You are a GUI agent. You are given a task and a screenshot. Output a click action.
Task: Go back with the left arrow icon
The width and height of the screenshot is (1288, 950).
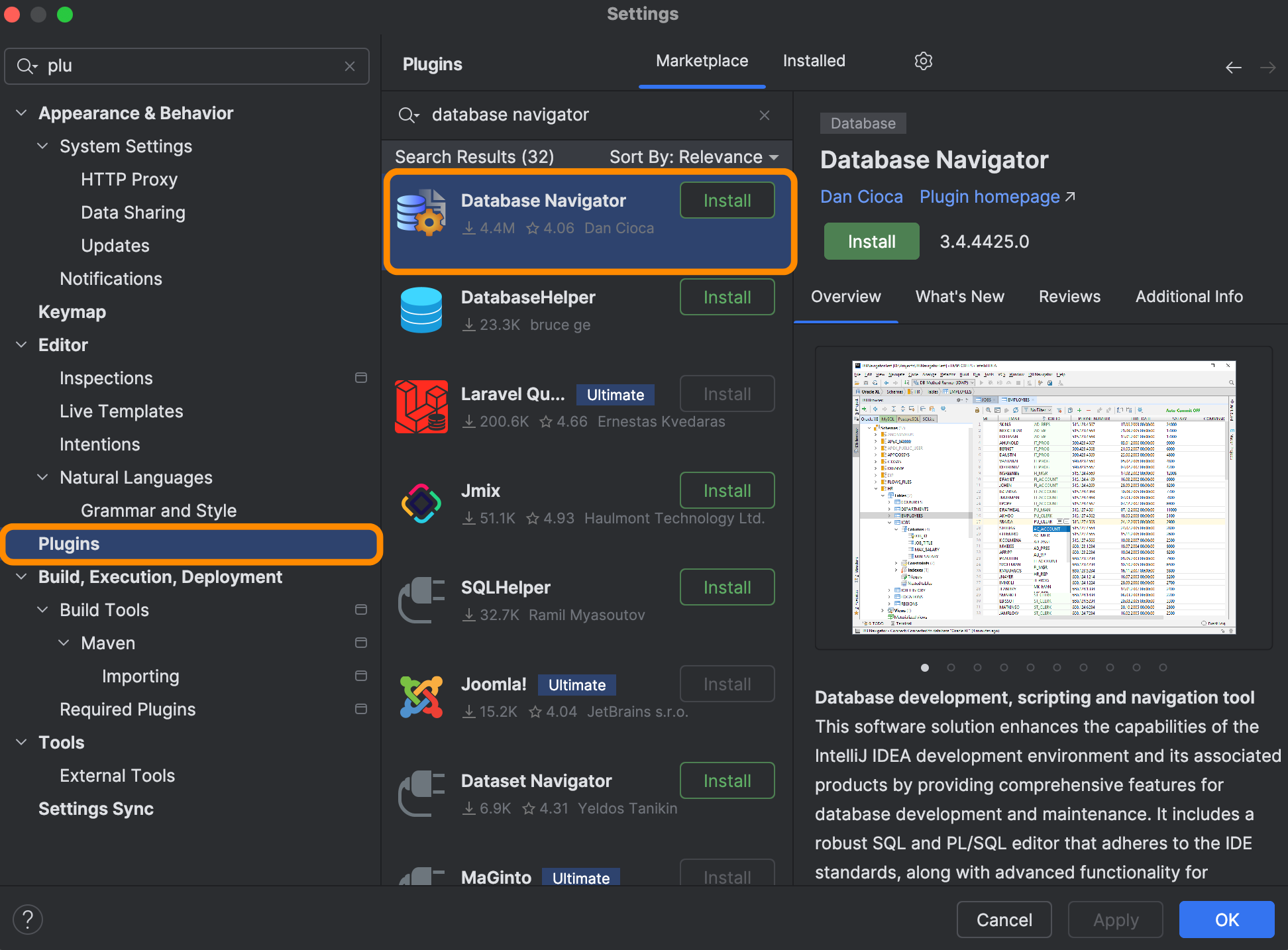click(1233, 68)
